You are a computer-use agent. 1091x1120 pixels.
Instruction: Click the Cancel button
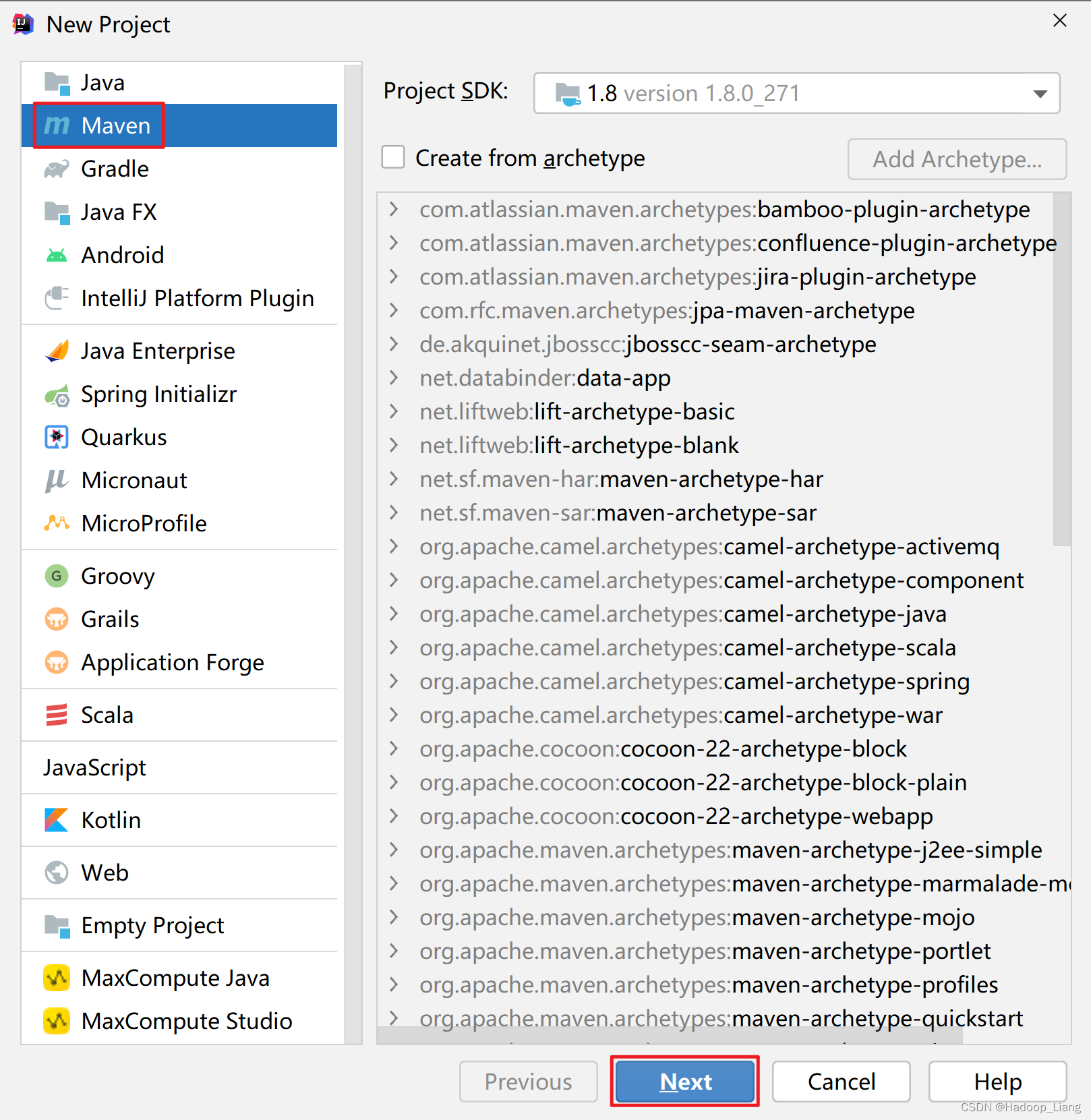(842, 1082)
